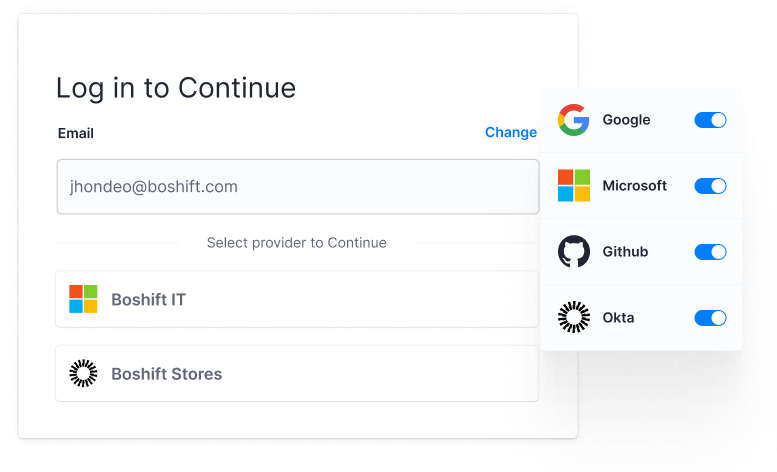This screenshot has height=472, width=777.
Task: Click the Log in to Continue heading
Action: [176, 88]
